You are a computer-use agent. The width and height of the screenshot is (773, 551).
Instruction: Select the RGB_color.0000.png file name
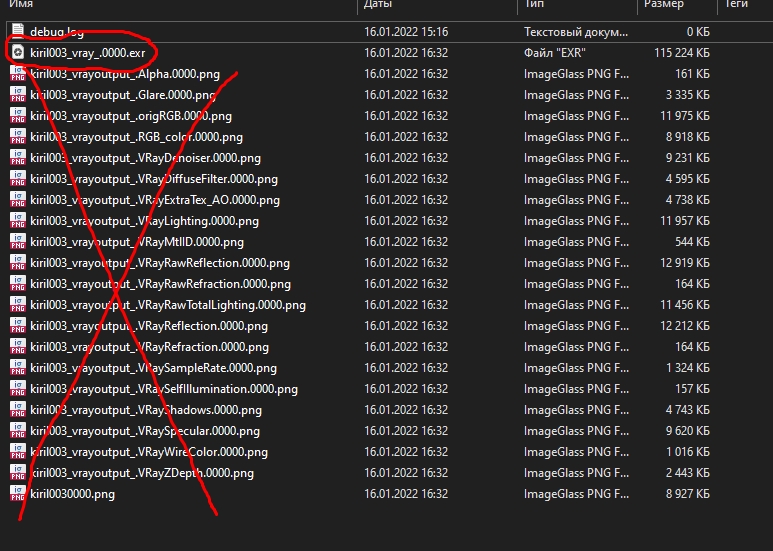[136, 137]
